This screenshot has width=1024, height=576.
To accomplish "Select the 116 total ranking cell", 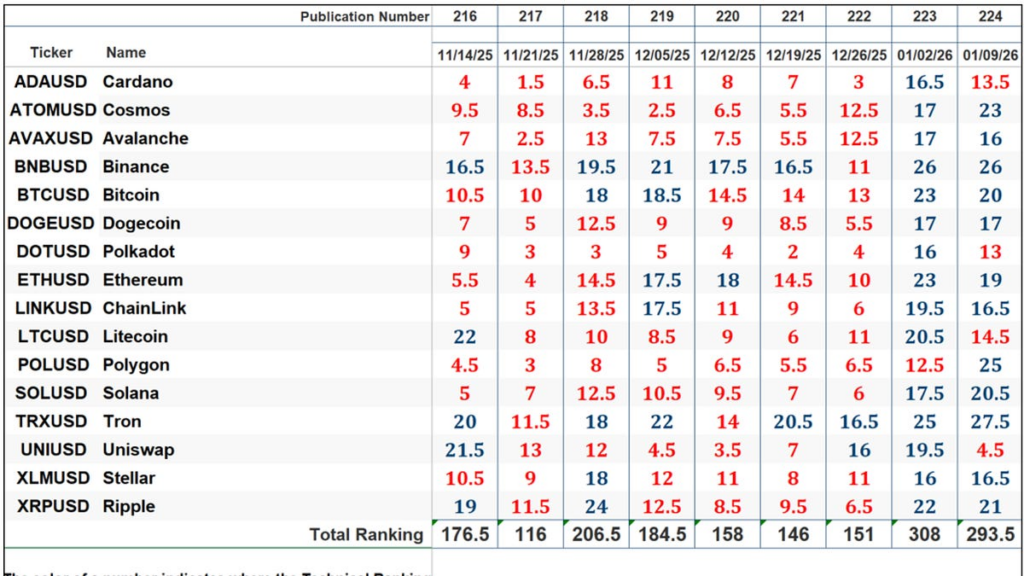I will click(x=530, y=534).
